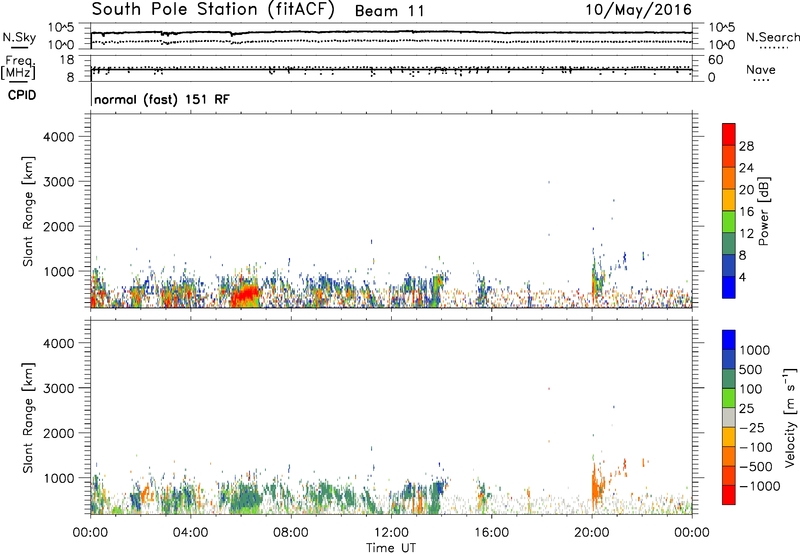Click the 08:00 time tick label

291,533
